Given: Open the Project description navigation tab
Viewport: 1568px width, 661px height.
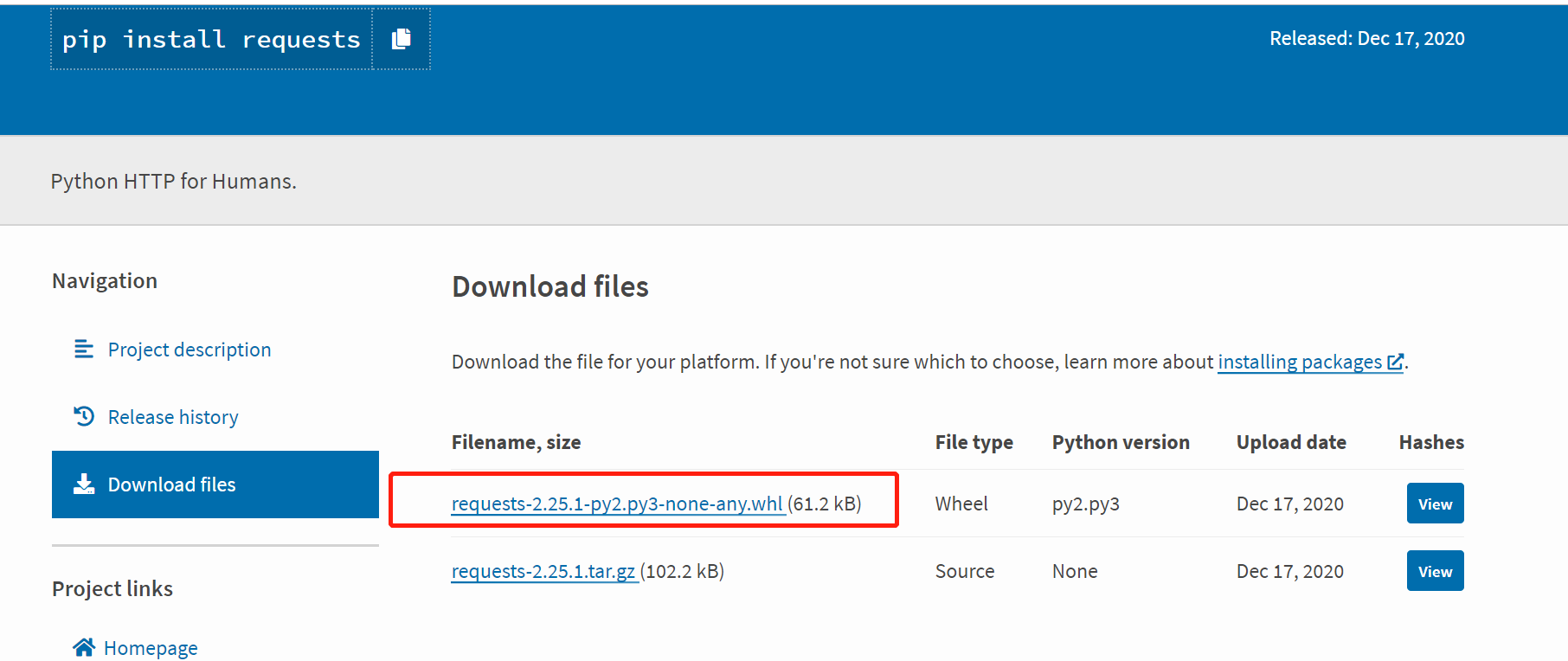Looking at the screenshot, I should (189, 350).
